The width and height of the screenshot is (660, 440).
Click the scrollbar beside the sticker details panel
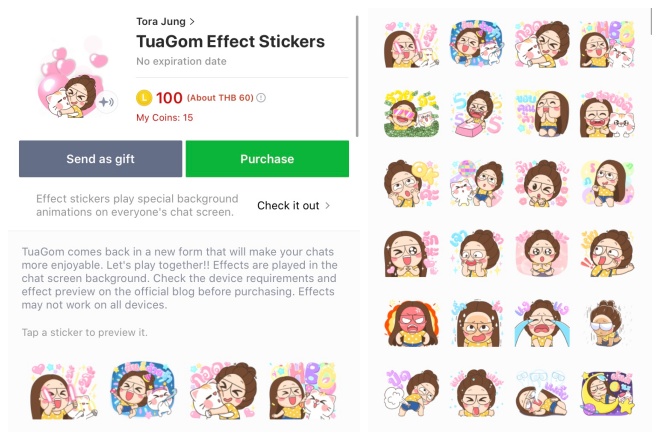pos(357,76)
